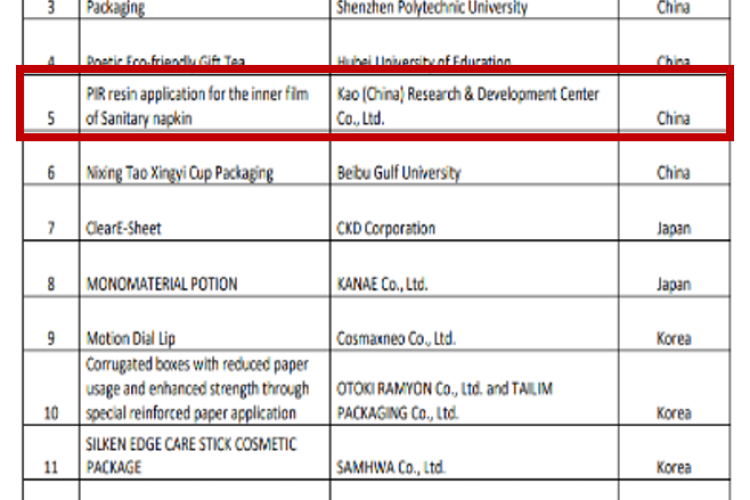Image resolution: width=750 pixels, height=500 pixels.
Task: Select the 'Packaging' cell in row 3
Action: tap(205, 9)
